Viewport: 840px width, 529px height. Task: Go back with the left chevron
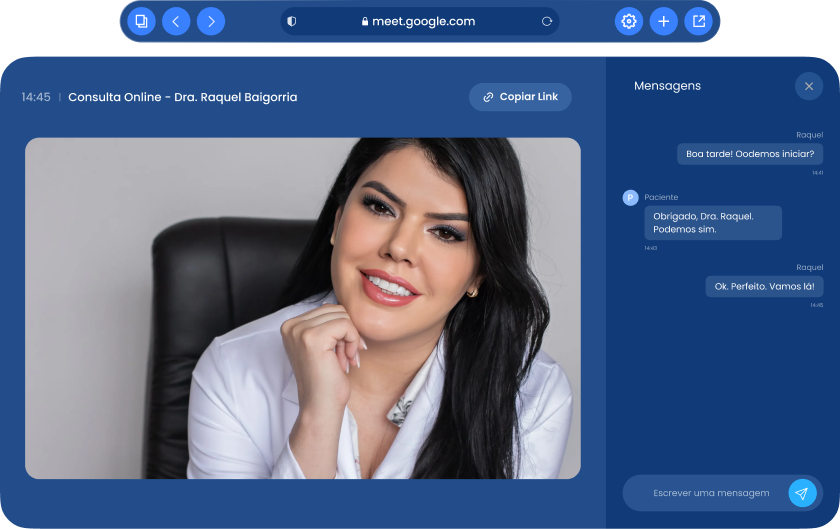(x=176, y=21)
